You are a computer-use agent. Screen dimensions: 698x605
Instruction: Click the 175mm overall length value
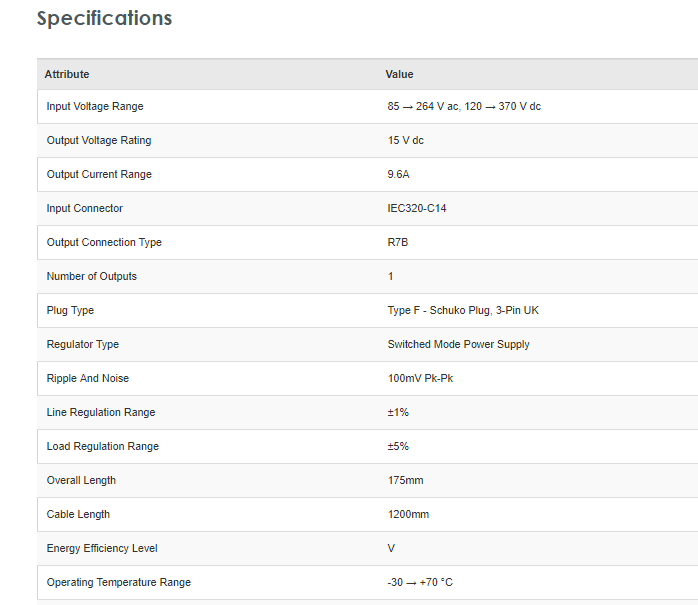pyautogui.click(x=405, y=480)
